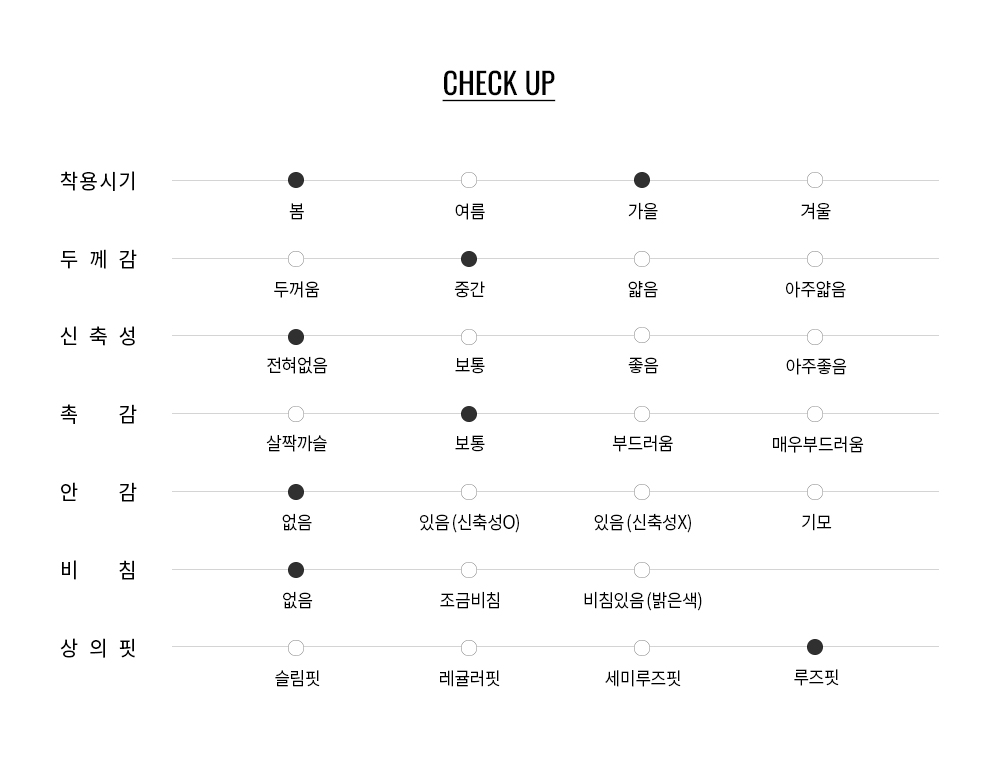Image resolution: width=1000 pixels, height=777 pixels.
Task: Click the 중간 thickness label
Action: 469,289
